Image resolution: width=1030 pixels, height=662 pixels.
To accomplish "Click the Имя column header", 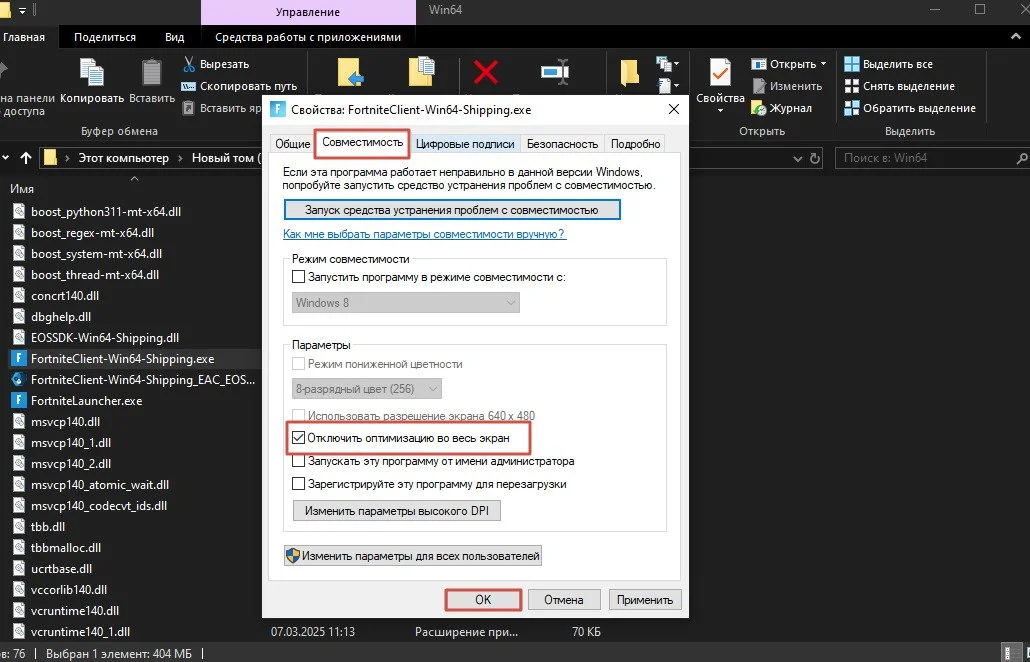I will pyautogui.click(x=22, y=189).
